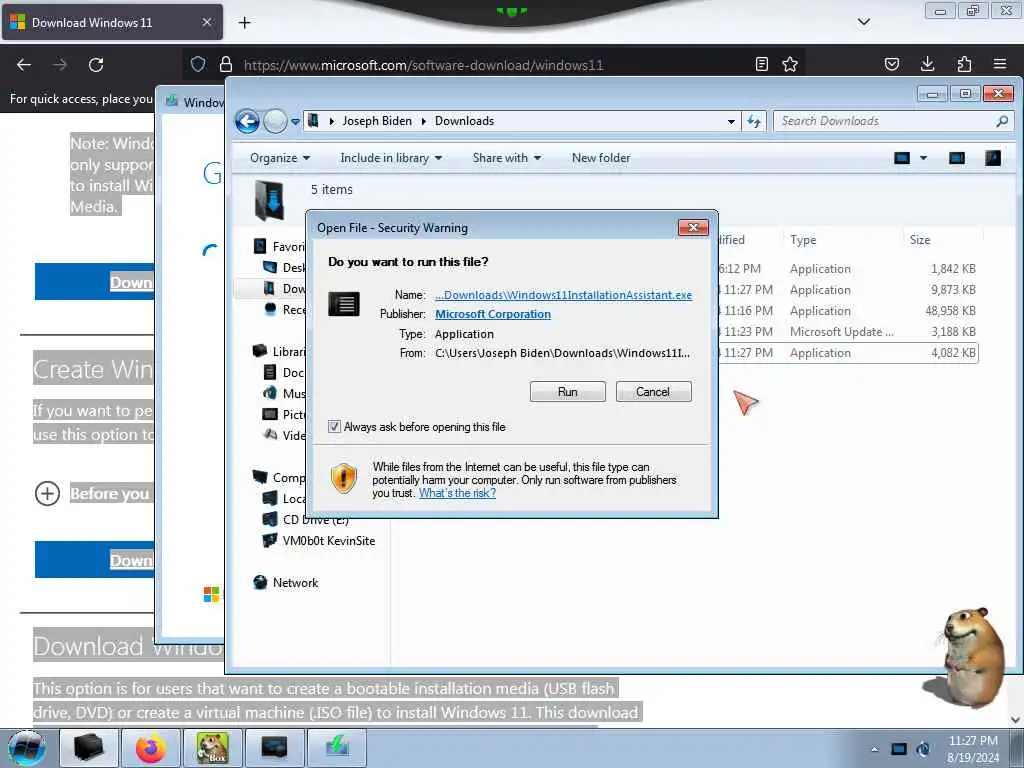Expand the Before you begin section
The width and height of the screenshot is (1024, 768).
(47, 494)
